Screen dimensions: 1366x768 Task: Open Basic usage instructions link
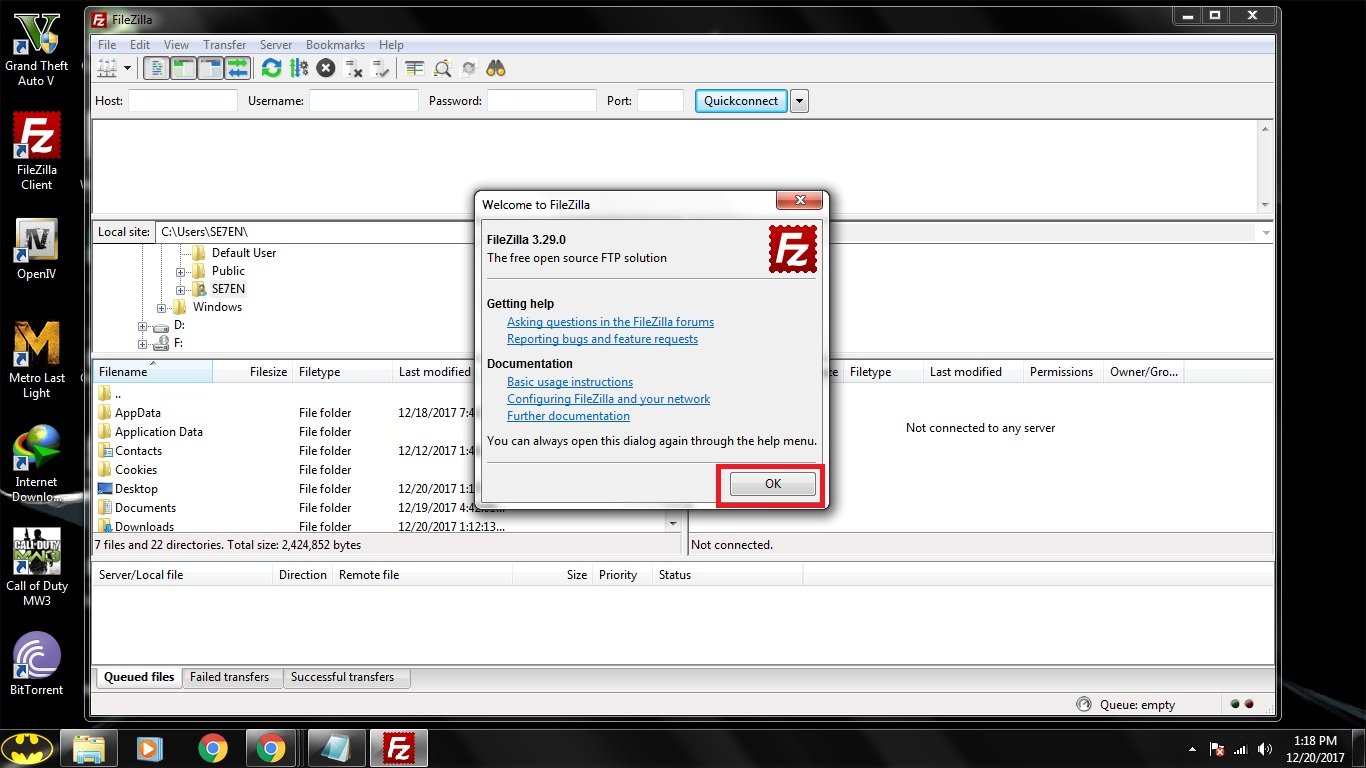(570, 382)
